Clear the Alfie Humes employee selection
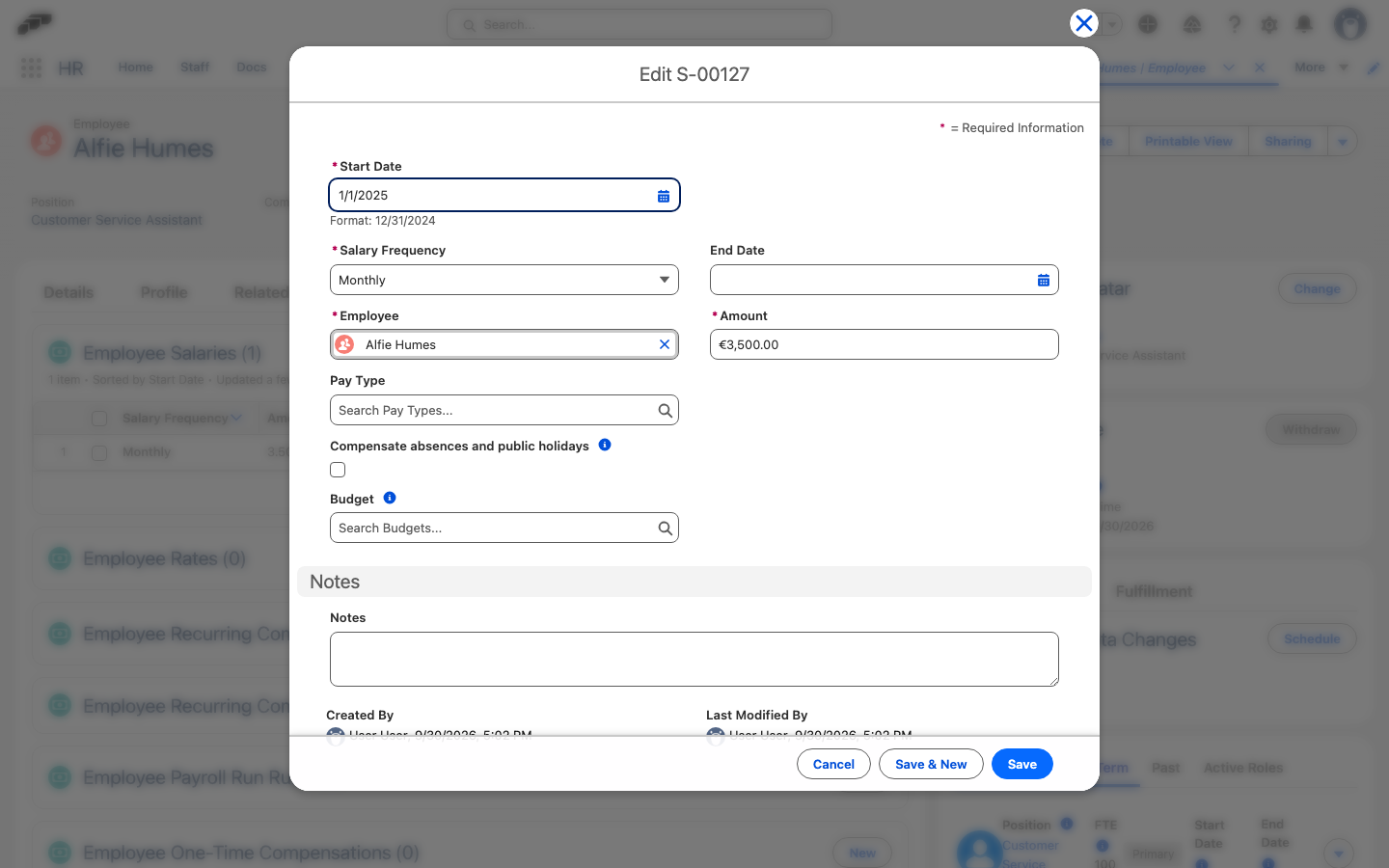 pyautogui.click(x=665, y=344)
